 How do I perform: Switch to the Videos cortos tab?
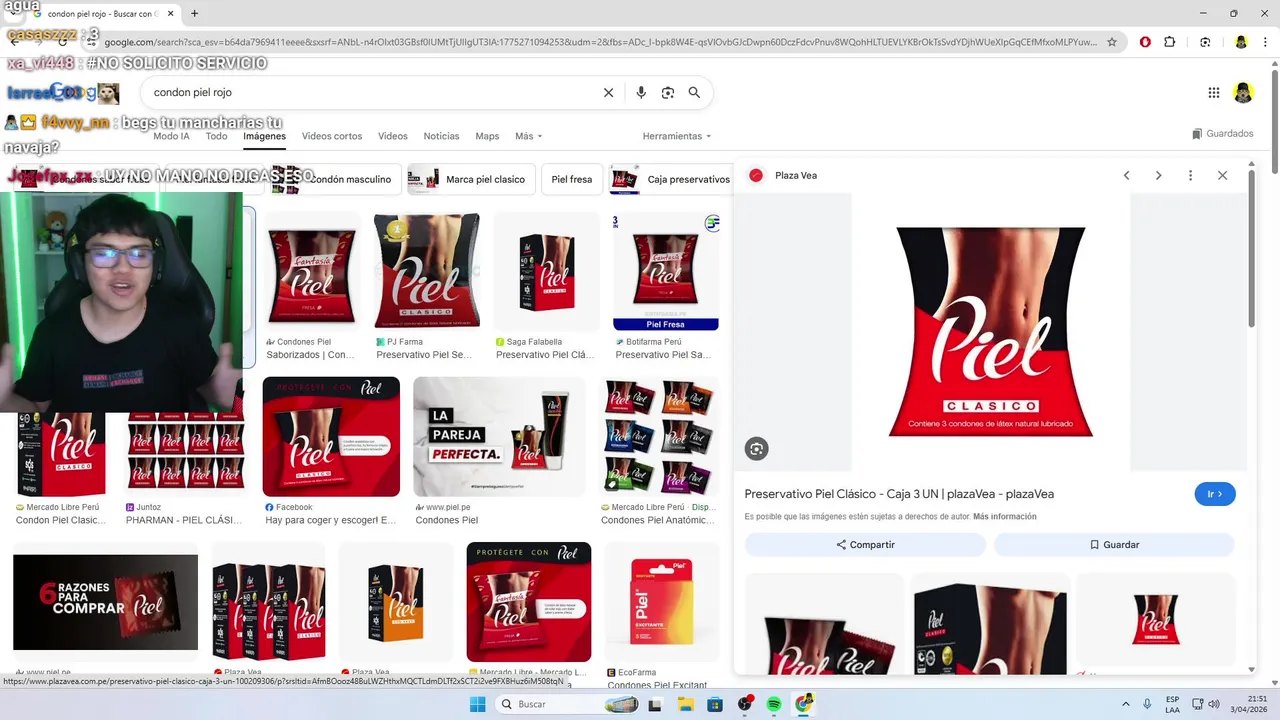point(332,136)
